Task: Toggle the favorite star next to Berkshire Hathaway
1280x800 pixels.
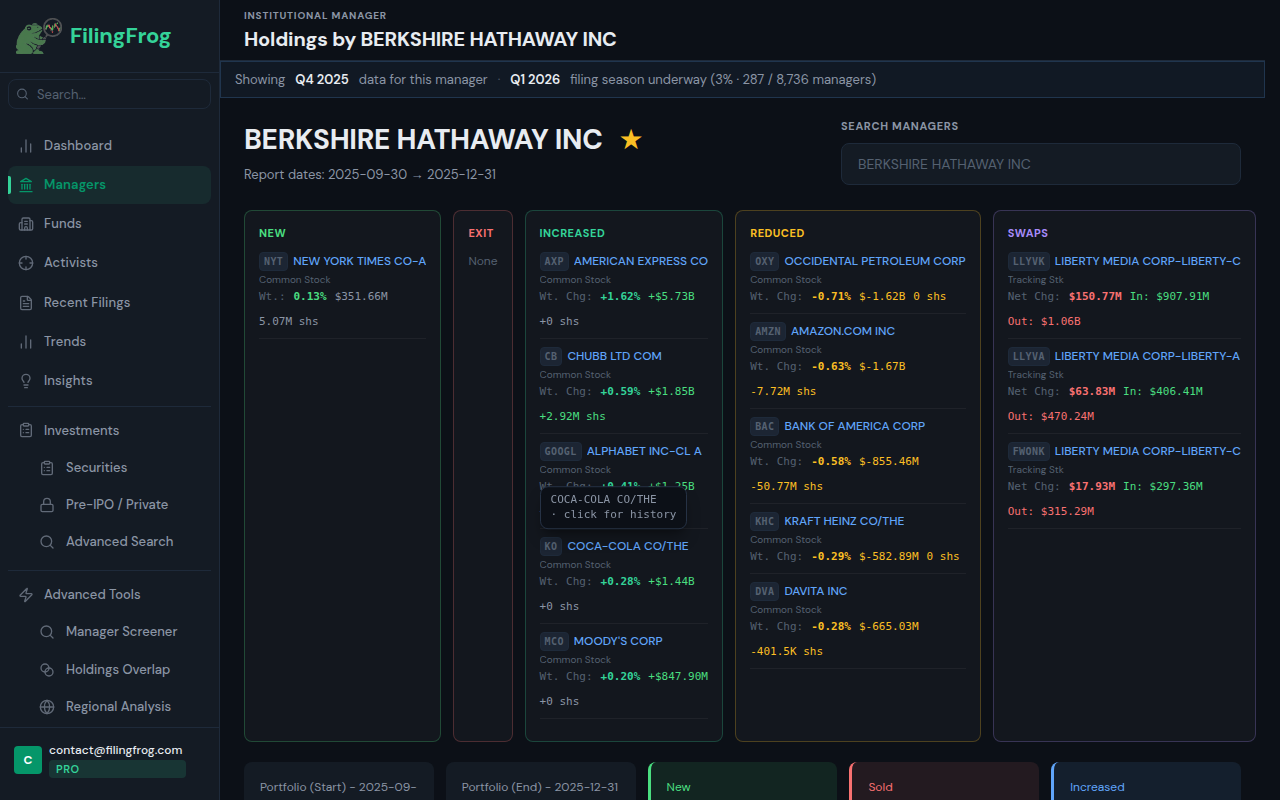Action: click(631, 139)
